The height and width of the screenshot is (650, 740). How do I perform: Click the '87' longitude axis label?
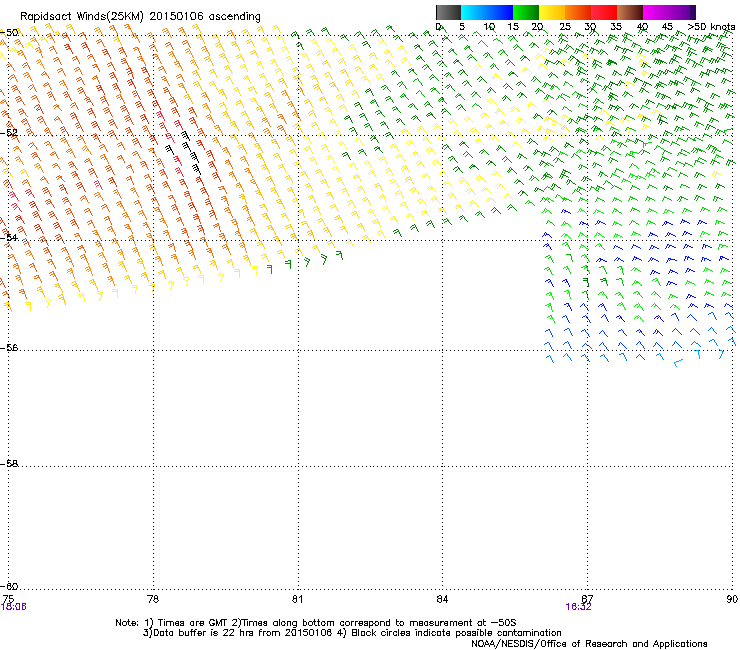587,599
